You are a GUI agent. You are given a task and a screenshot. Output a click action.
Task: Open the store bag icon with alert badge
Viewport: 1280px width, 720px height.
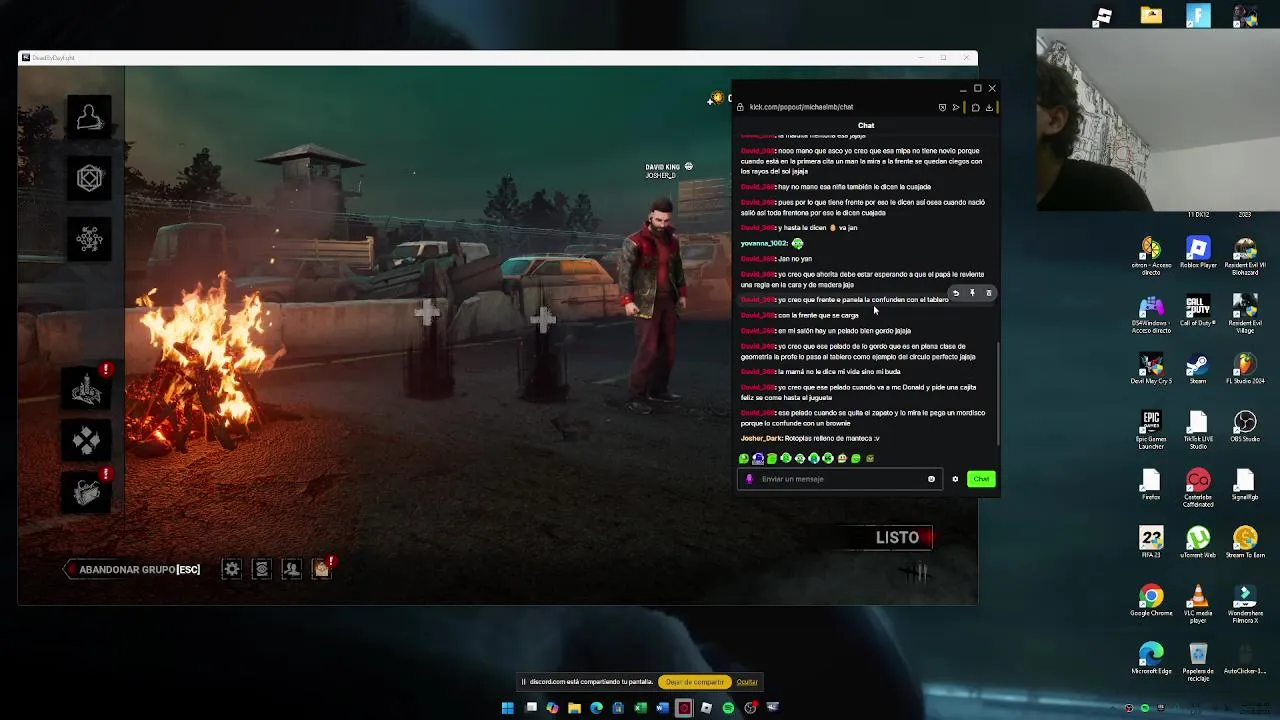pos(322,569)
